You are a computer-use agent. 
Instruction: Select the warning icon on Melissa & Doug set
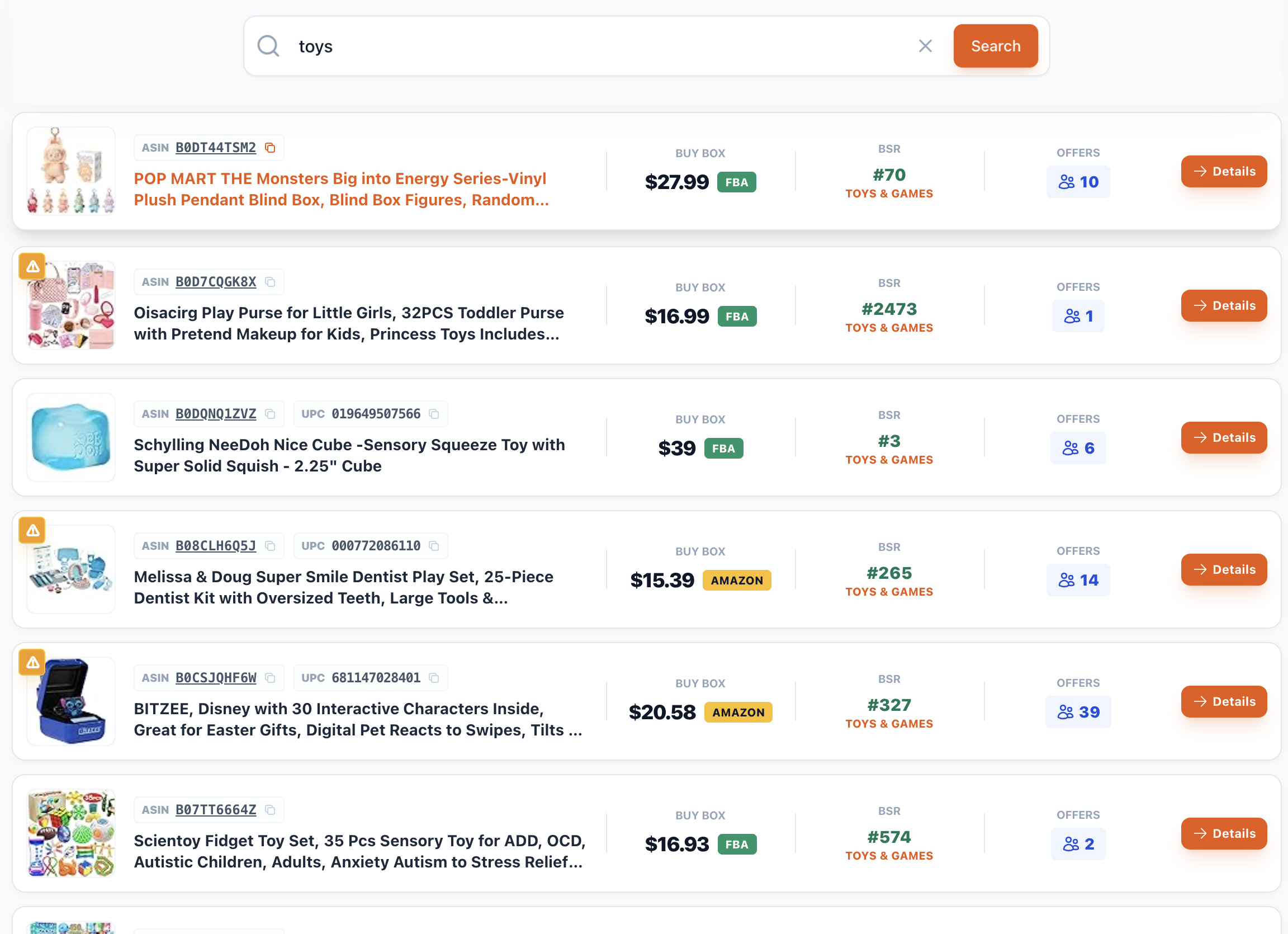pos(32,530)
